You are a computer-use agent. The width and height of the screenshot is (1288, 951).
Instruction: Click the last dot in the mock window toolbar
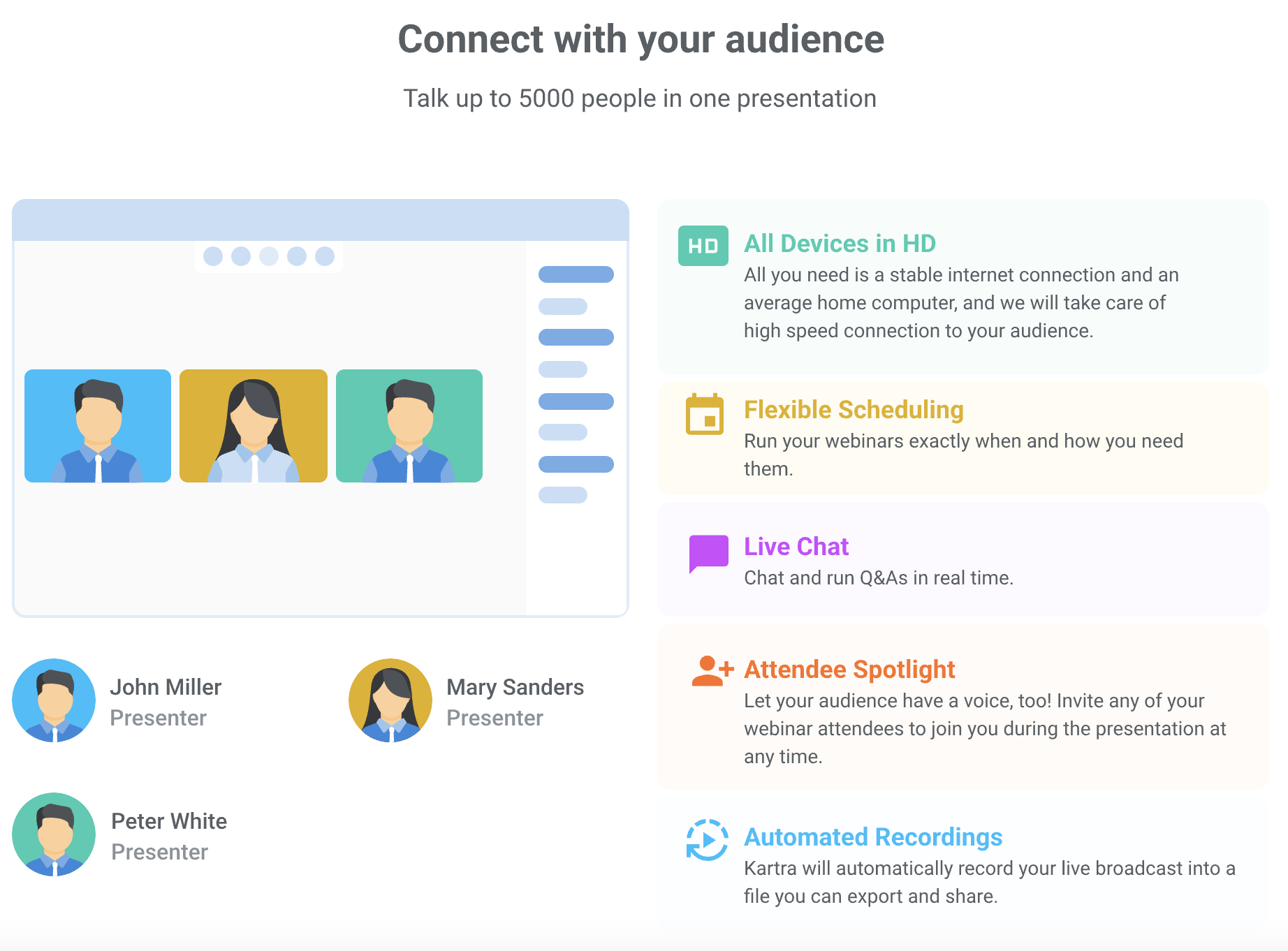click(325, 256)
